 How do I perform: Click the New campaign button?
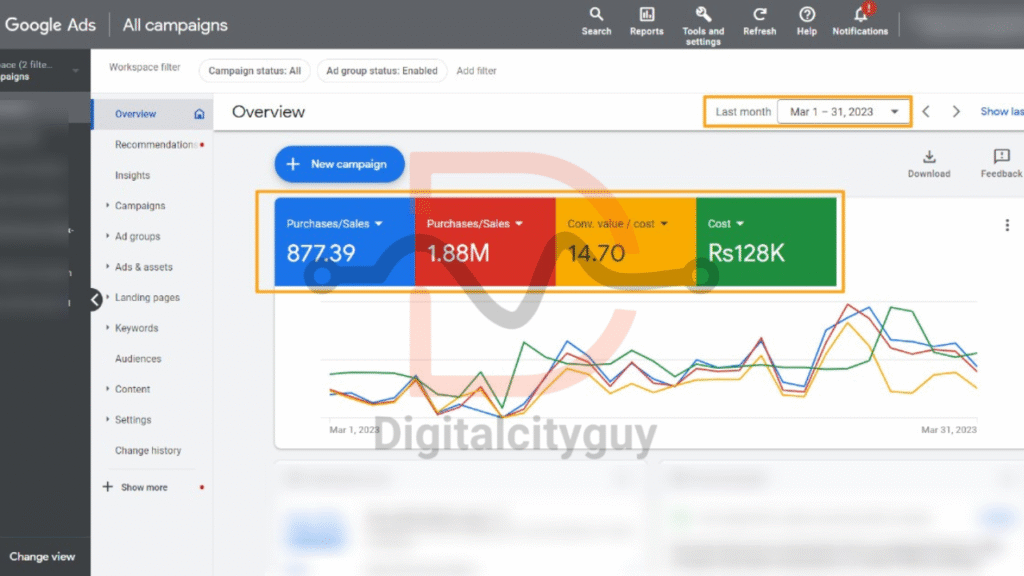coord(339,164)
